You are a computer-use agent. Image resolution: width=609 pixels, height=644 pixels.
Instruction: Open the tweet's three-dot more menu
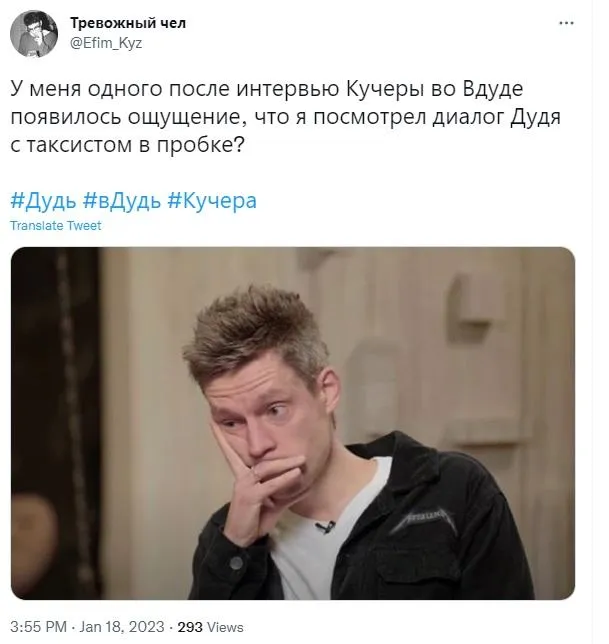coord(566,23)
